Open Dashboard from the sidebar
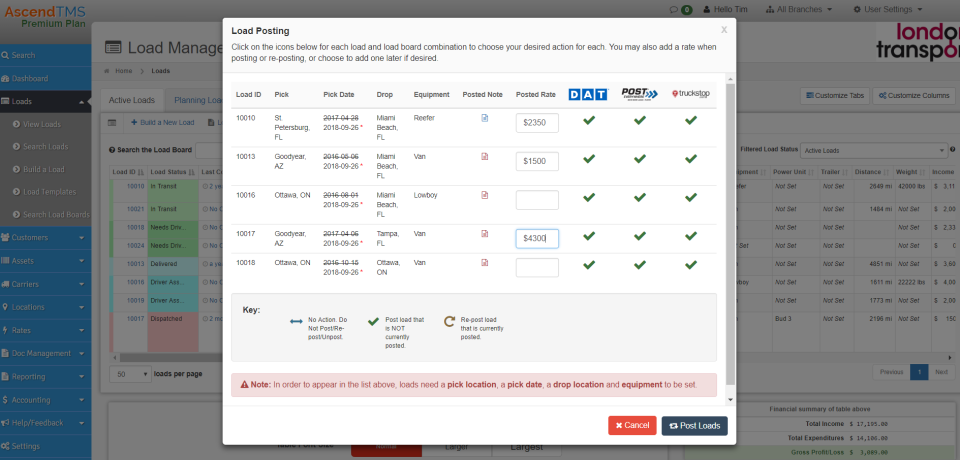 coord(45,78)
